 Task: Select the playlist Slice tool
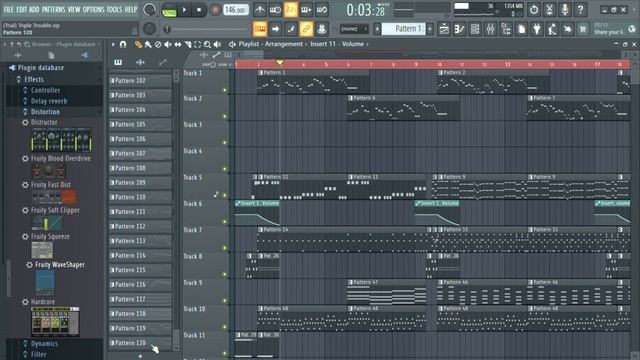[187, 44]
